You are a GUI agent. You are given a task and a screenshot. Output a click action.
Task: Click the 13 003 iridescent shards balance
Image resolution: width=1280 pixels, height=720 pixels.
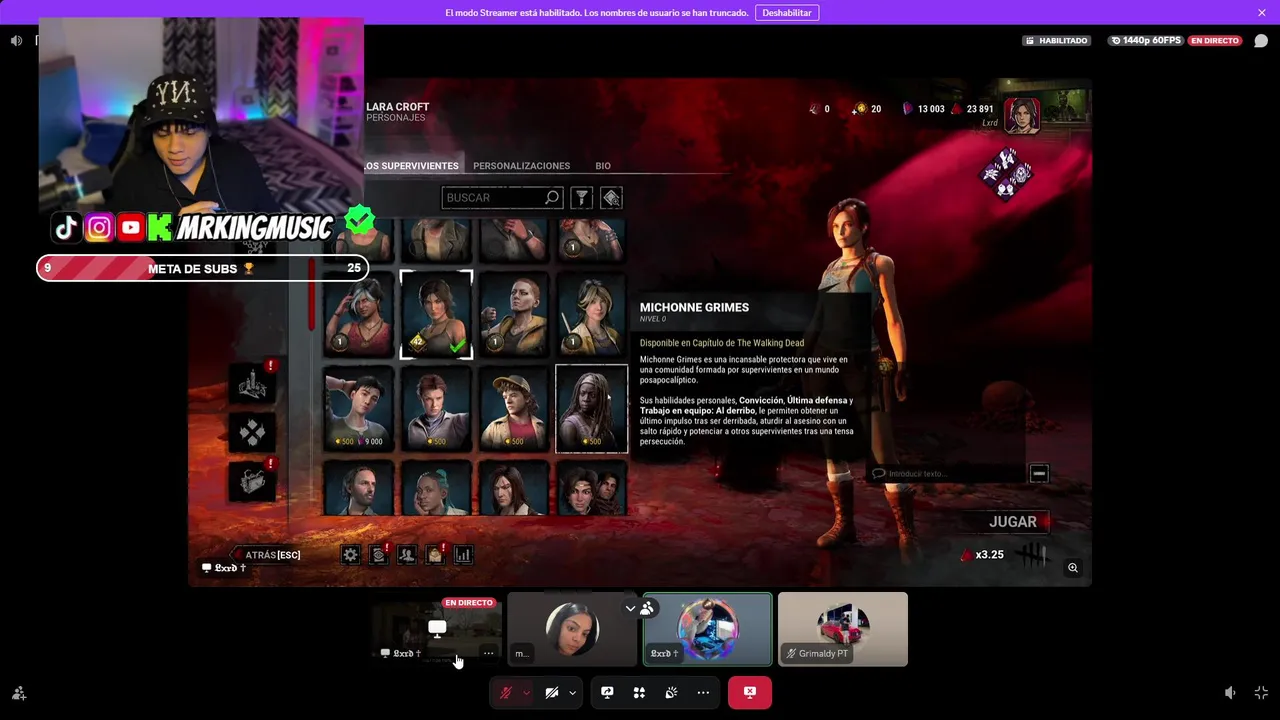[923, 109]
